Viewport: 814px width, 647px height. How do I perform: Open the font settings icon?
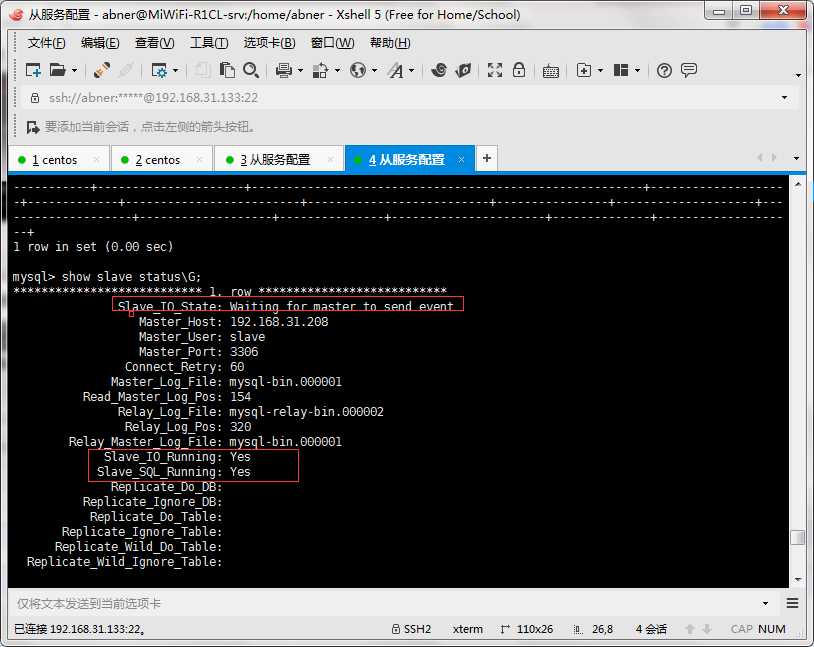396,70
